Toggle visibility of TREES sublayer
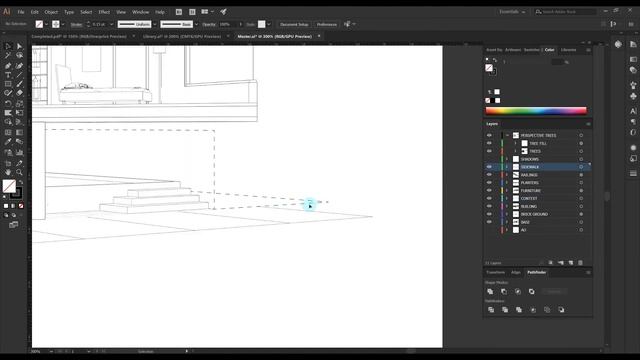The width and height of the screenshot is (640, 360). tap(489, 151)
